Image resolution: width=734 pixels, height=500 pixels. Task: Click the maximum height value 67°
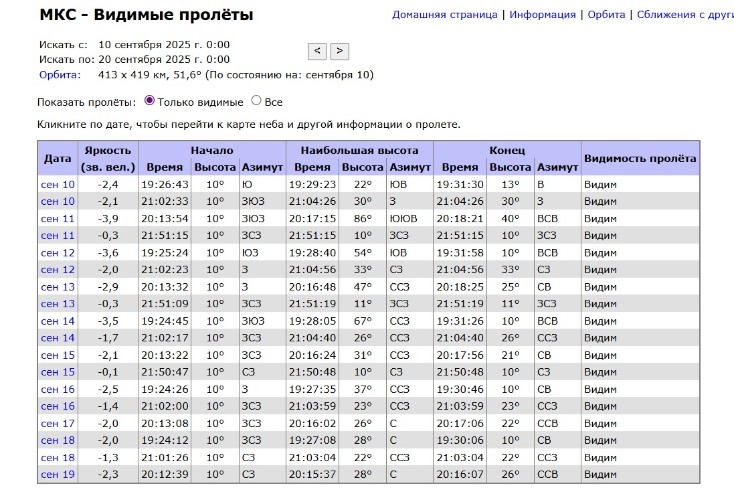point(362,321)
